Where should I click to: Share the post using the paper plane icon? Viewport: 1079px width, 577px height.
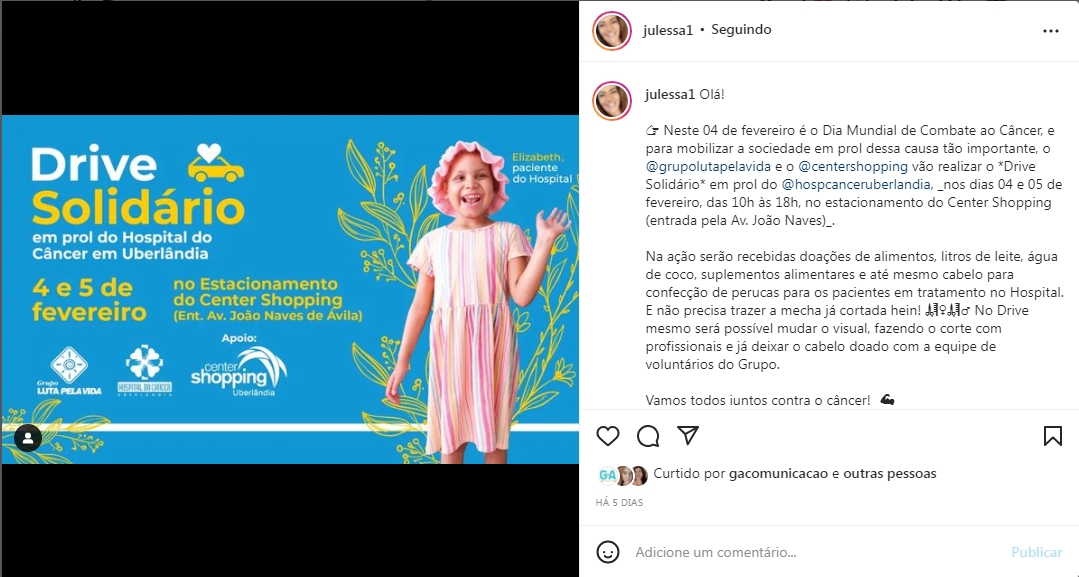688,435
